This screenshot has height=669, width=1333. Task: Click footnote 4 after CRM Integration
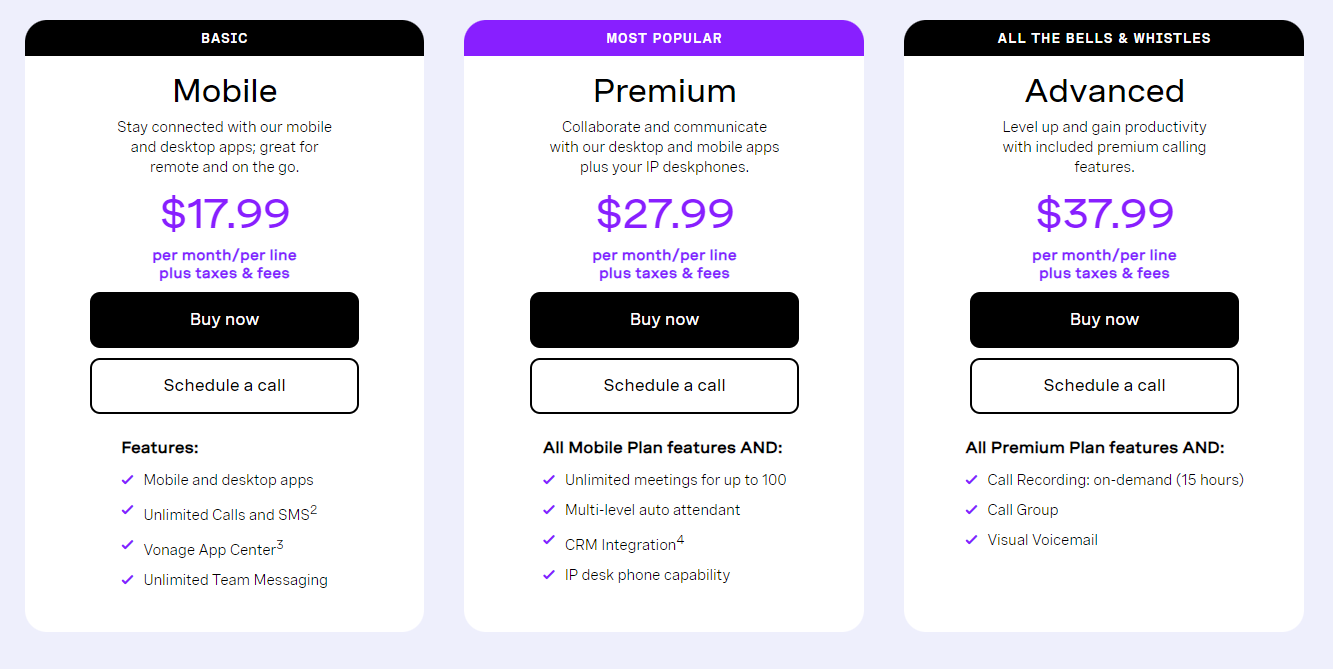[680, 540]
